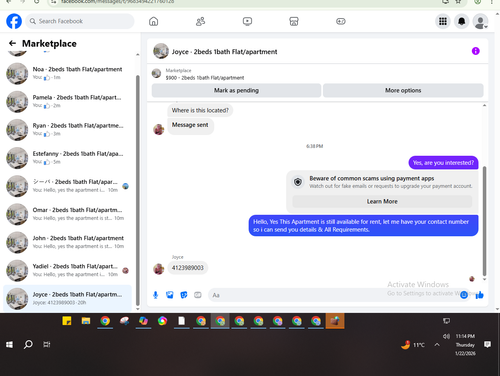The image size is (500, 376).
Task: Open Yadiel's apartment conversation
Action: 68,271
